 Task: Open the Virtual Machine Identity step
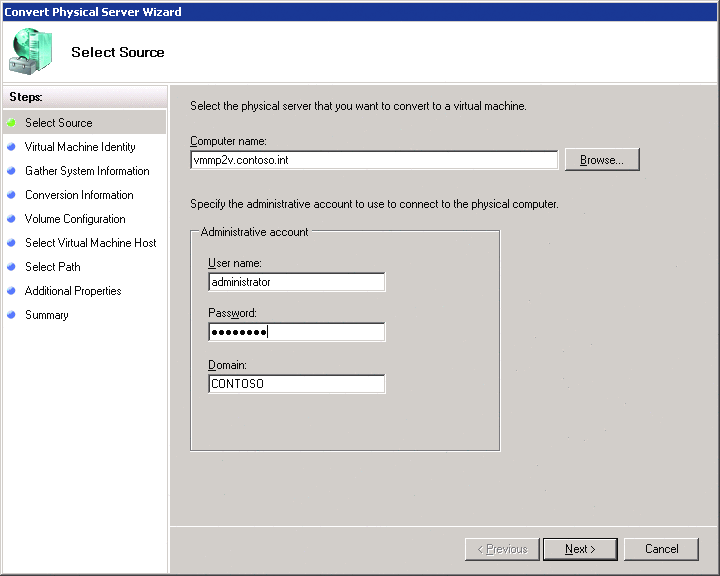[80, 147]
